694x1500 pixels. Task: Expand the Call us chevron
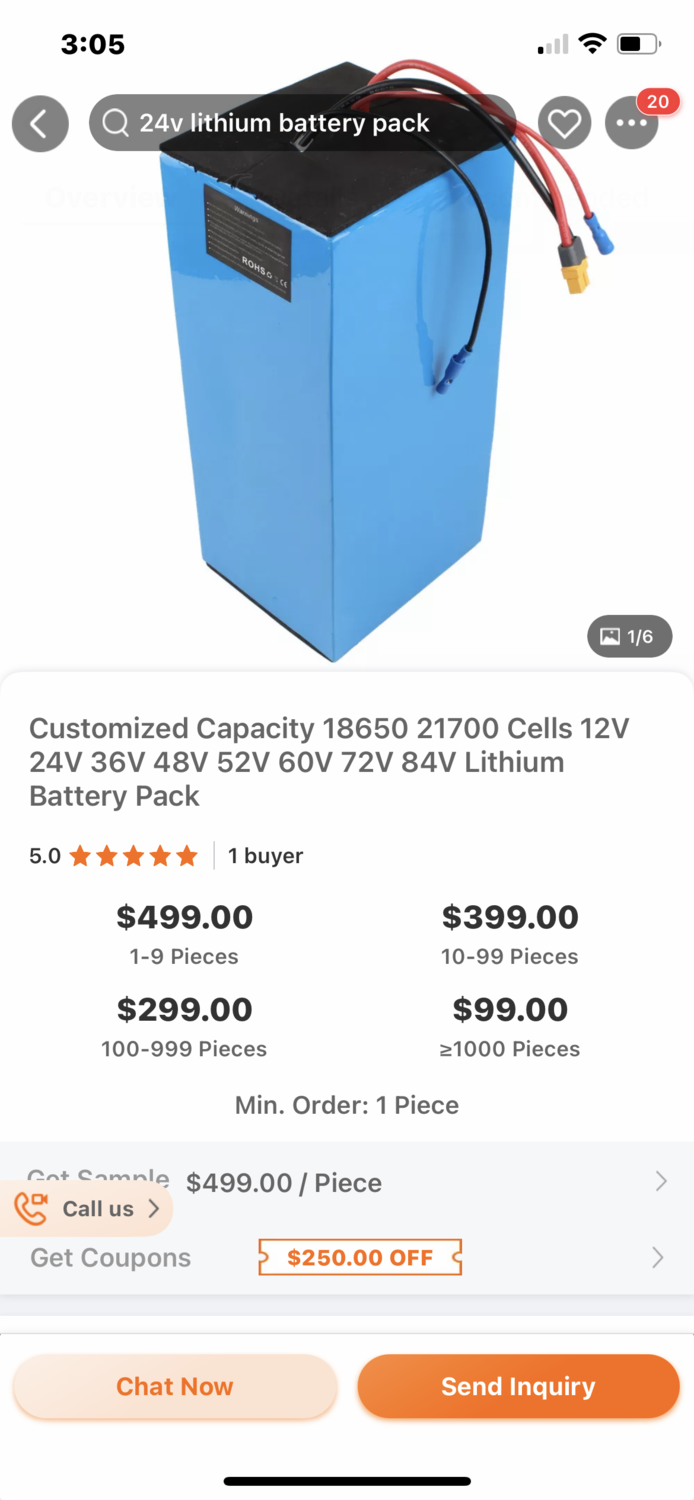coord(154,1208)
